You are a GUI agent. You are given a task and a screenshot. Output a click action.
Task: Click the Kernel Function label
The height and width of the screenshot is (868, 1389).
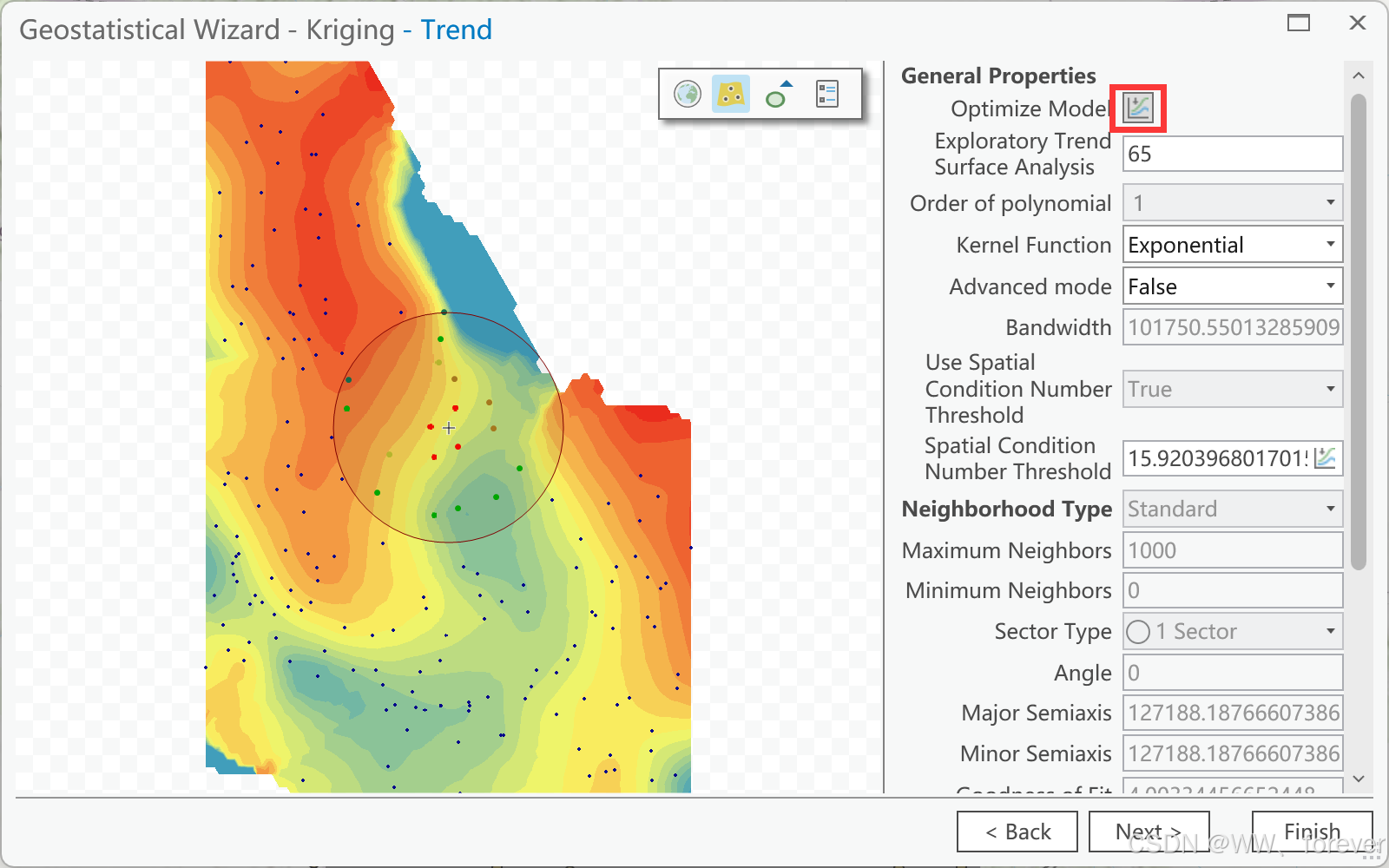click(x=1033, y=245)
